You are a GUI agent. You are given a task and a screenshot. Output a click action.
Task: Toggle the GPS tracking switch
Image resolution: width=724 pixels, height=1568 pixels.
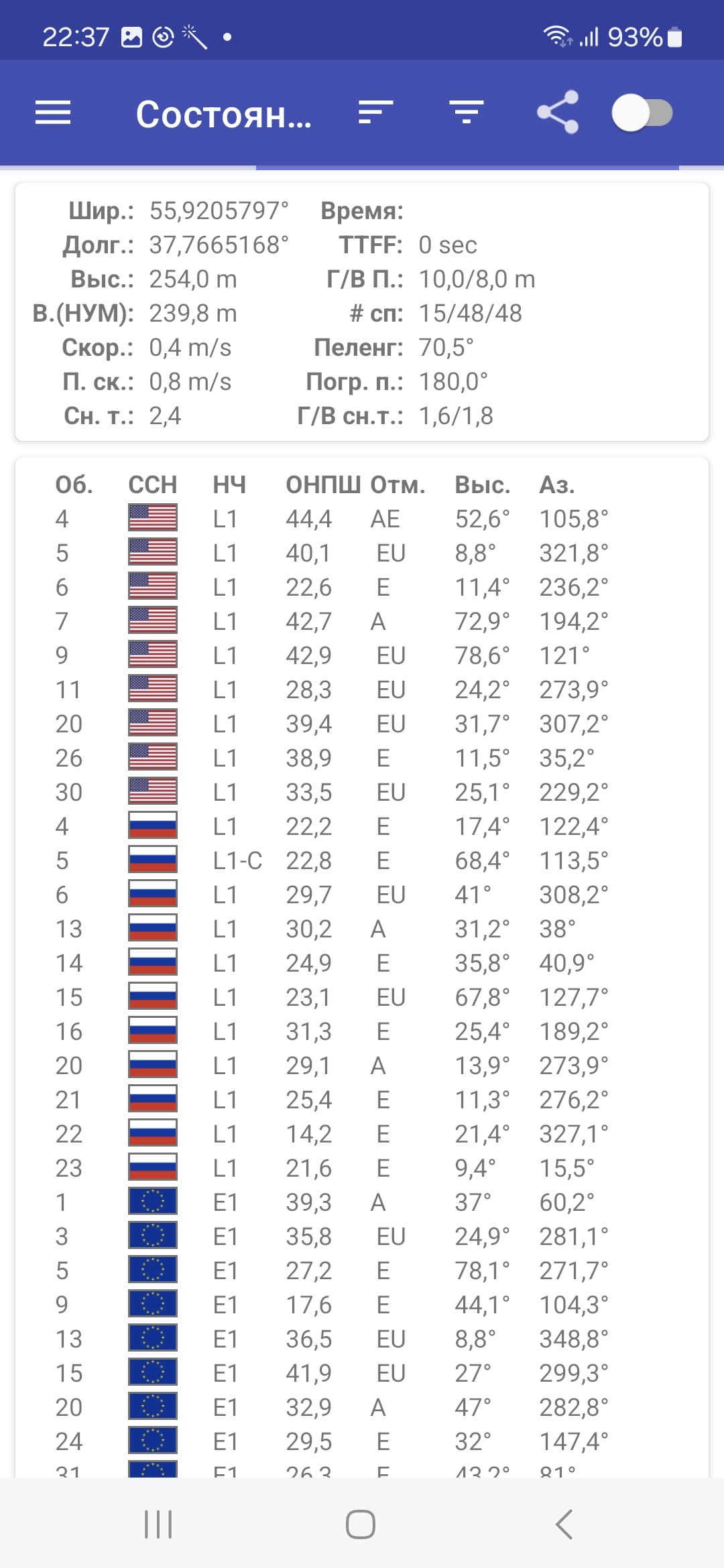tap(642, 113)
